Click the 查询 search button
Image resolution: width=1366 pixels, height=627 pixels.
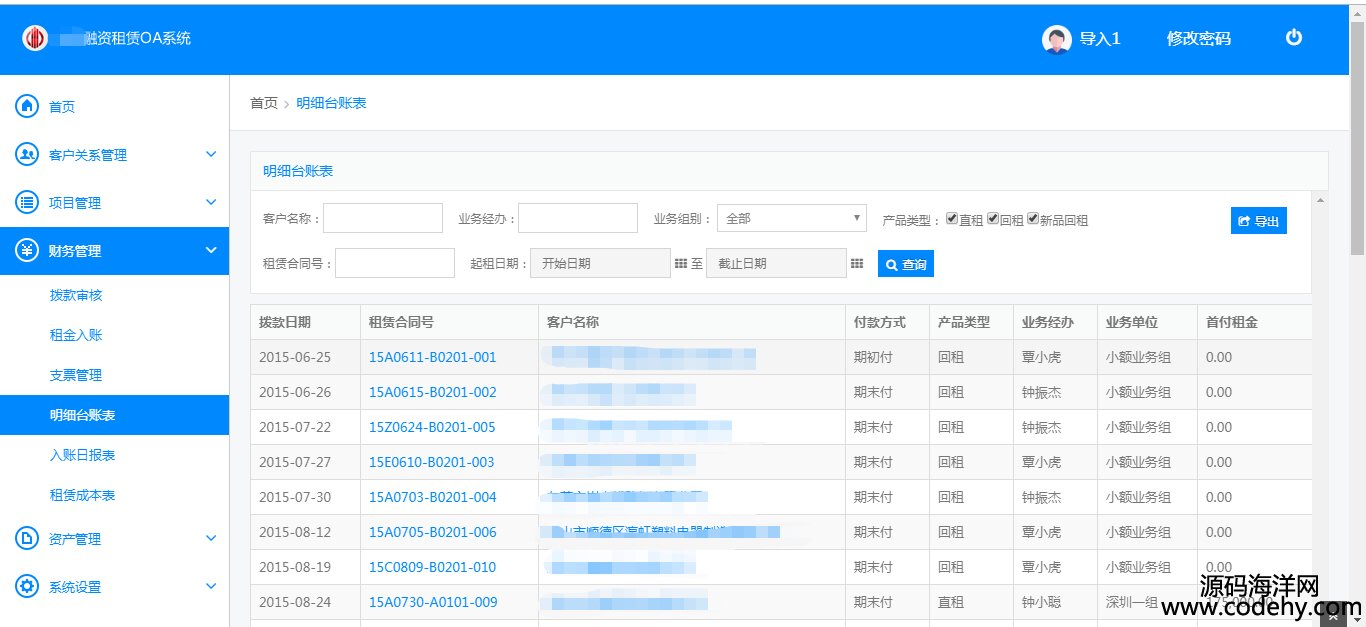905,265
